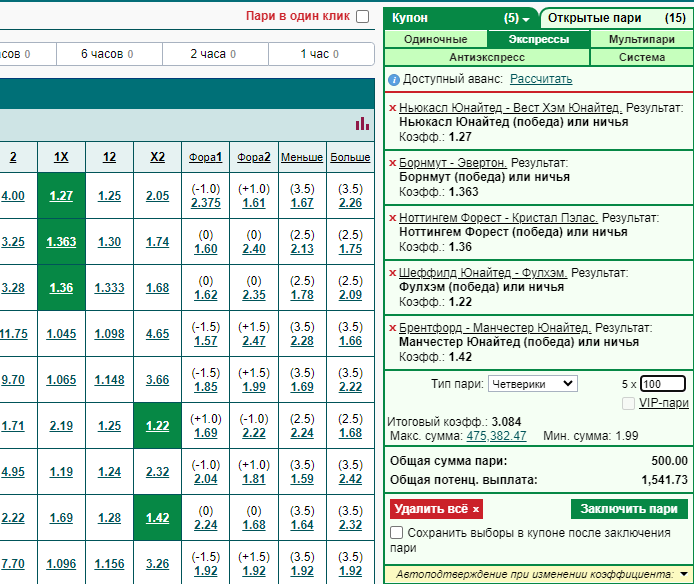Select 12 odds 1.148

point(109,380)
